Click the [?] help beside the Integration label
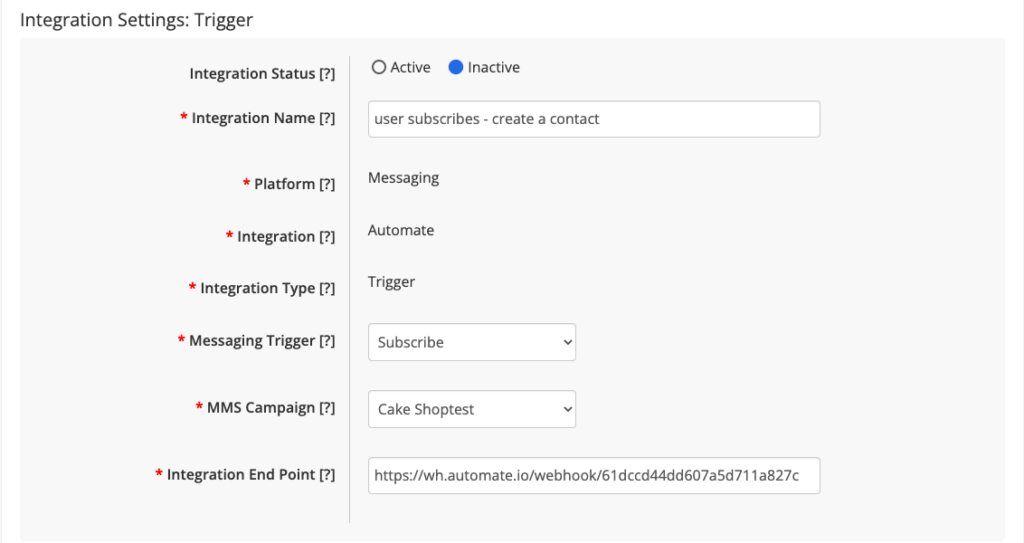 [327, 237]
